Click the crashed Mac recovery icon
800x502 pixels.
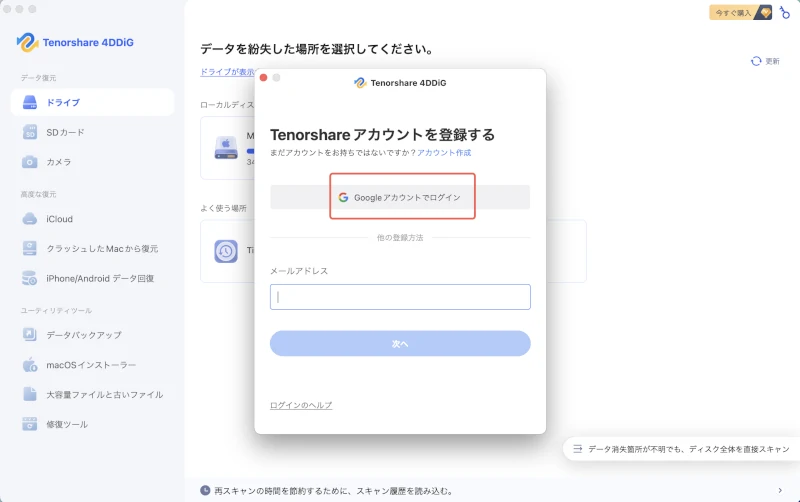tap(30, 248)
